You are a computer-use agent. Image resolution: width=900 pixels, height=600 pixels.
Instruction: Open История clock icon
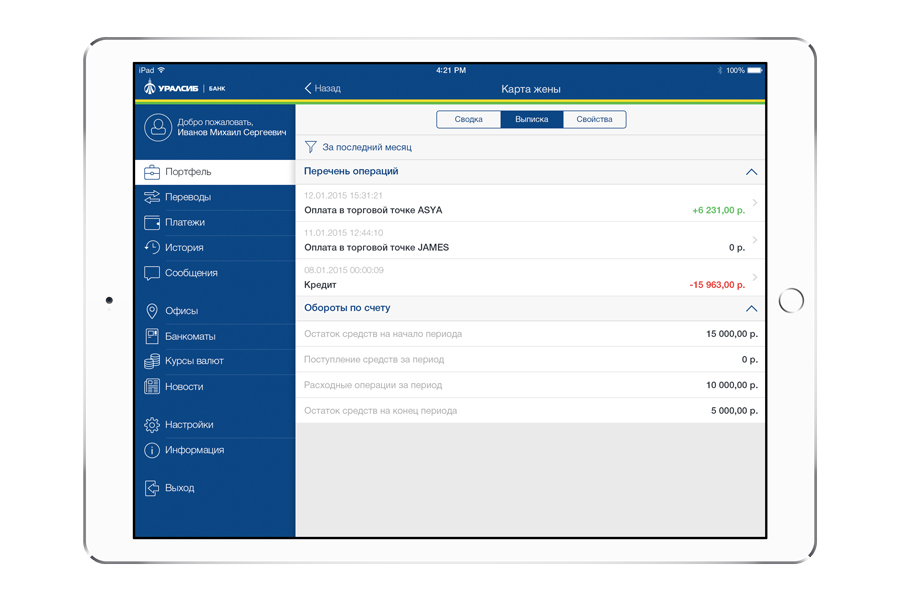click(x=152, y=247)
